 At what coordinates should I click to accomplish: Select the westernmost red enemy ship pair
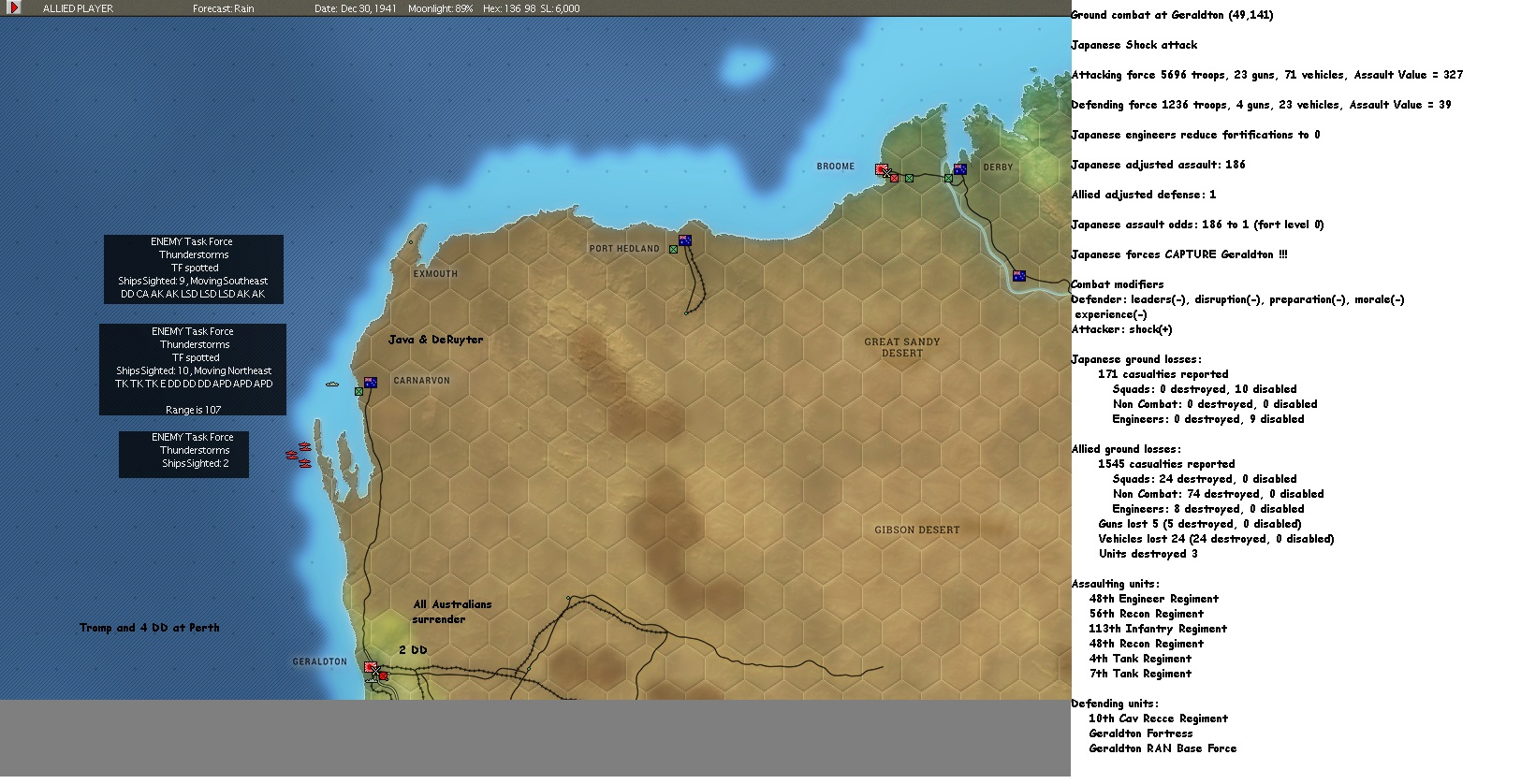point(292,456)
